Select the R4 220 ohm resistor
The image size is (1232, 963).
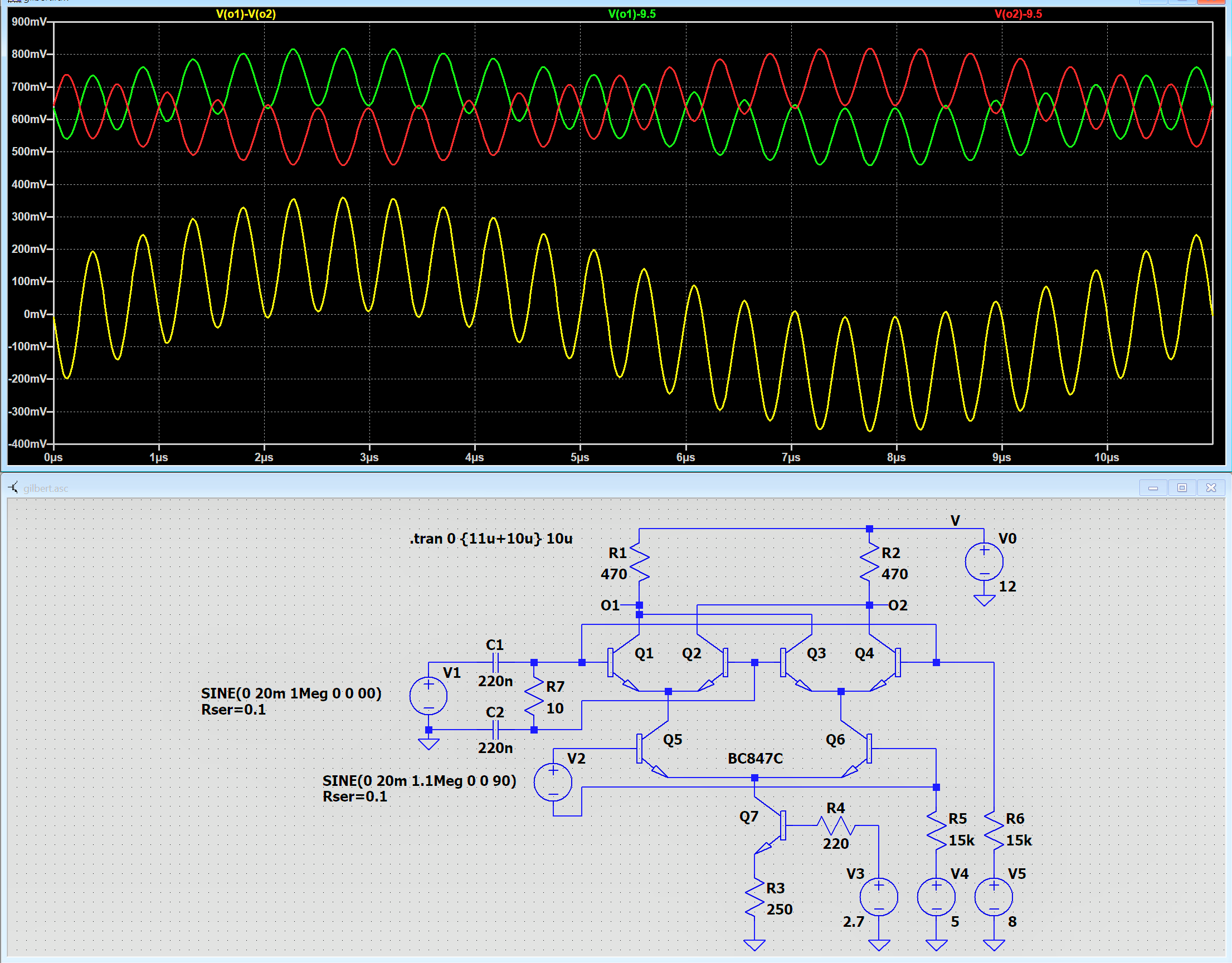click(x=836, y=825)
